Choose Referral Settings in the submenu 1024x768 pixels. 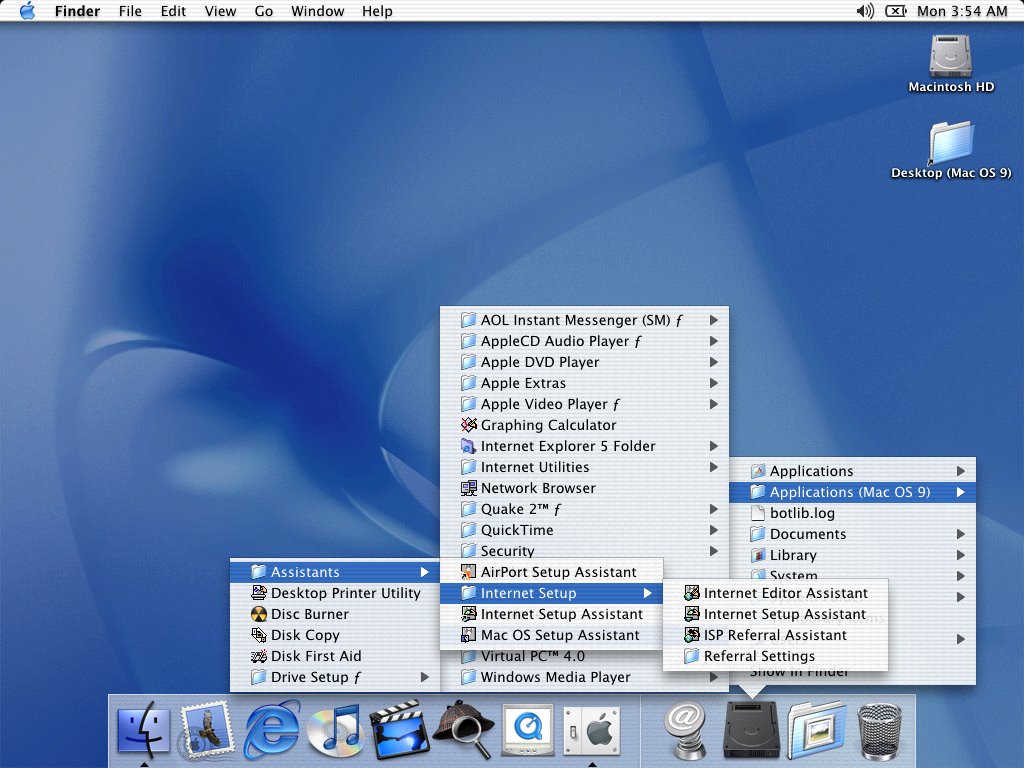pyautogui.click(x=775, y=656)
